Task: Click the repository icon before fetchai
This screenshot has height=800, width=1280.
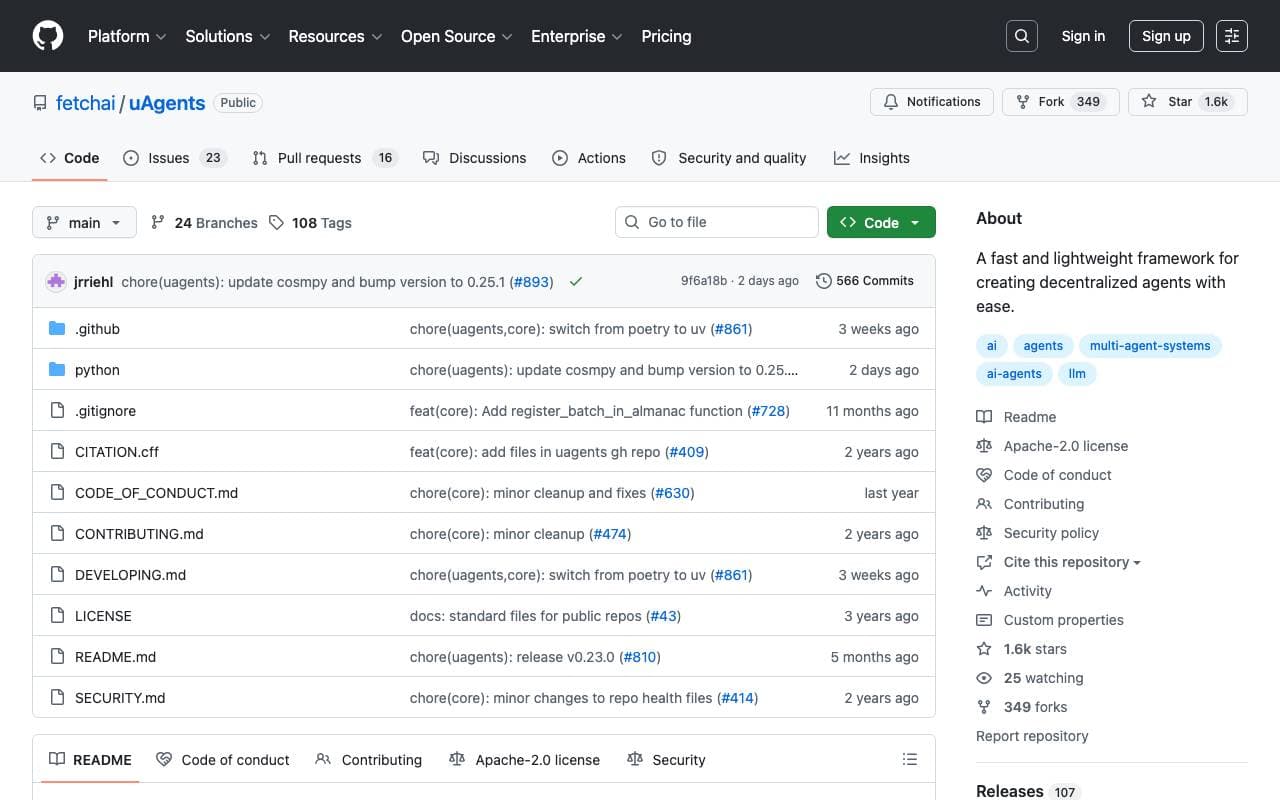Action: [40, 103]
